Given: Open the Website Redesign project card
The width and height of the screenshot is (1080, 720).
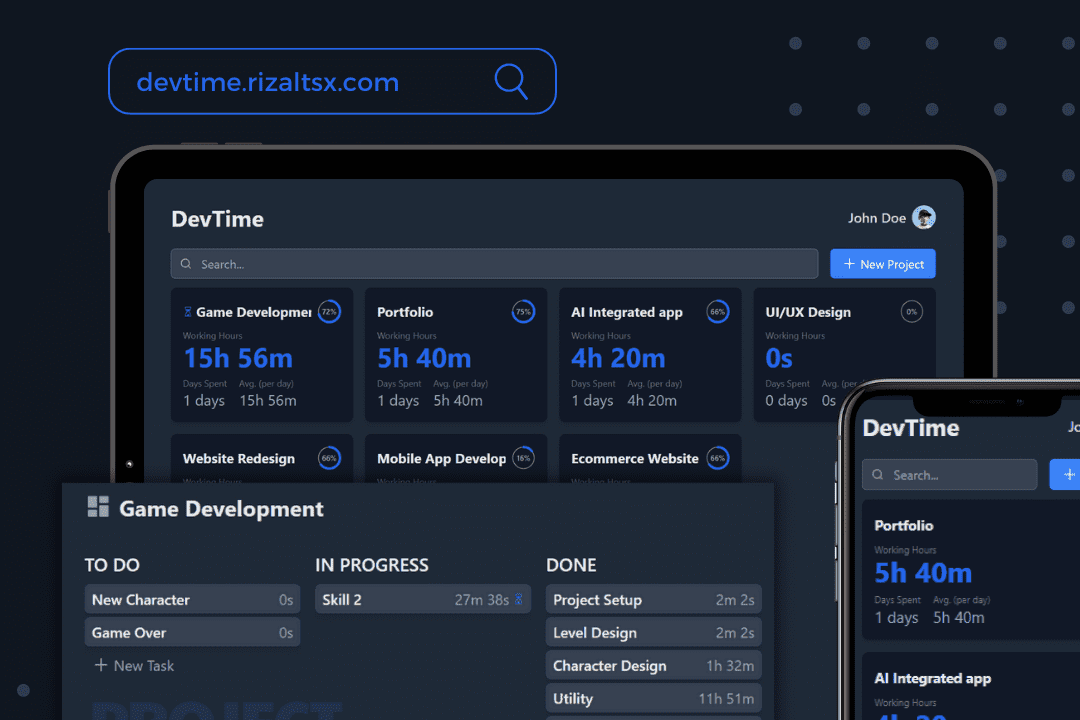Looking at the screenshot, I should (262, 458).
